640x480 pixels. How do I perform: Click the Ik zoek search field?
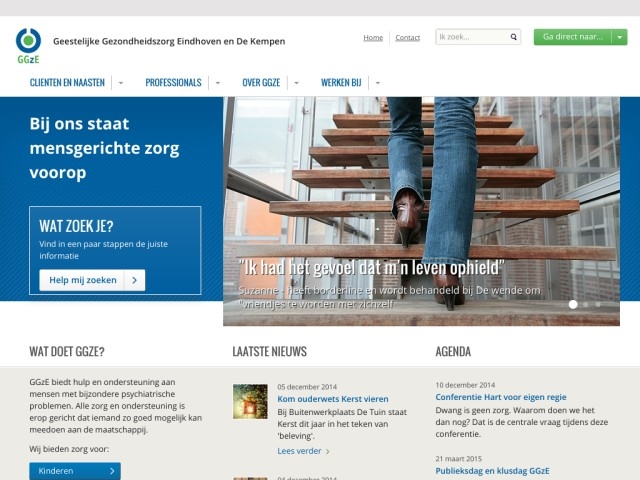[470, 37]
